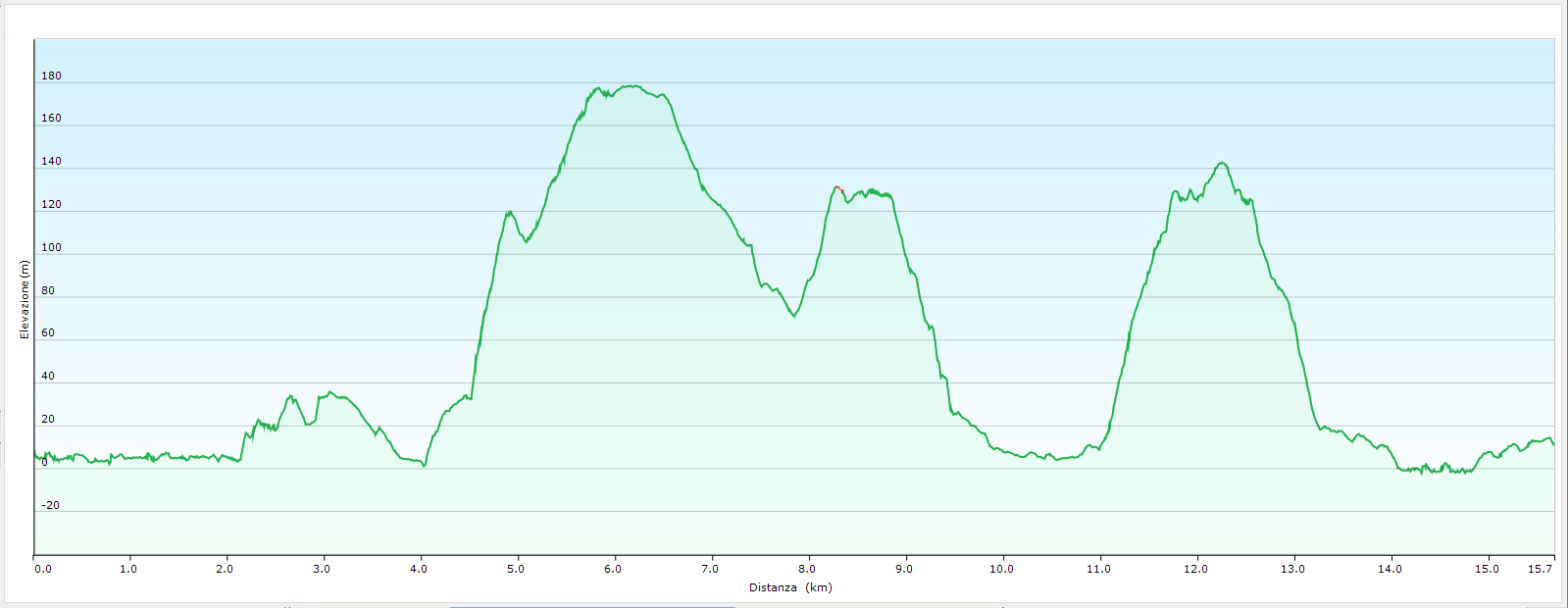Click the final 15.7 distance axis label
This screenshot has height=608, width=1568.
pyautogui.click(x=1541, y=569)
